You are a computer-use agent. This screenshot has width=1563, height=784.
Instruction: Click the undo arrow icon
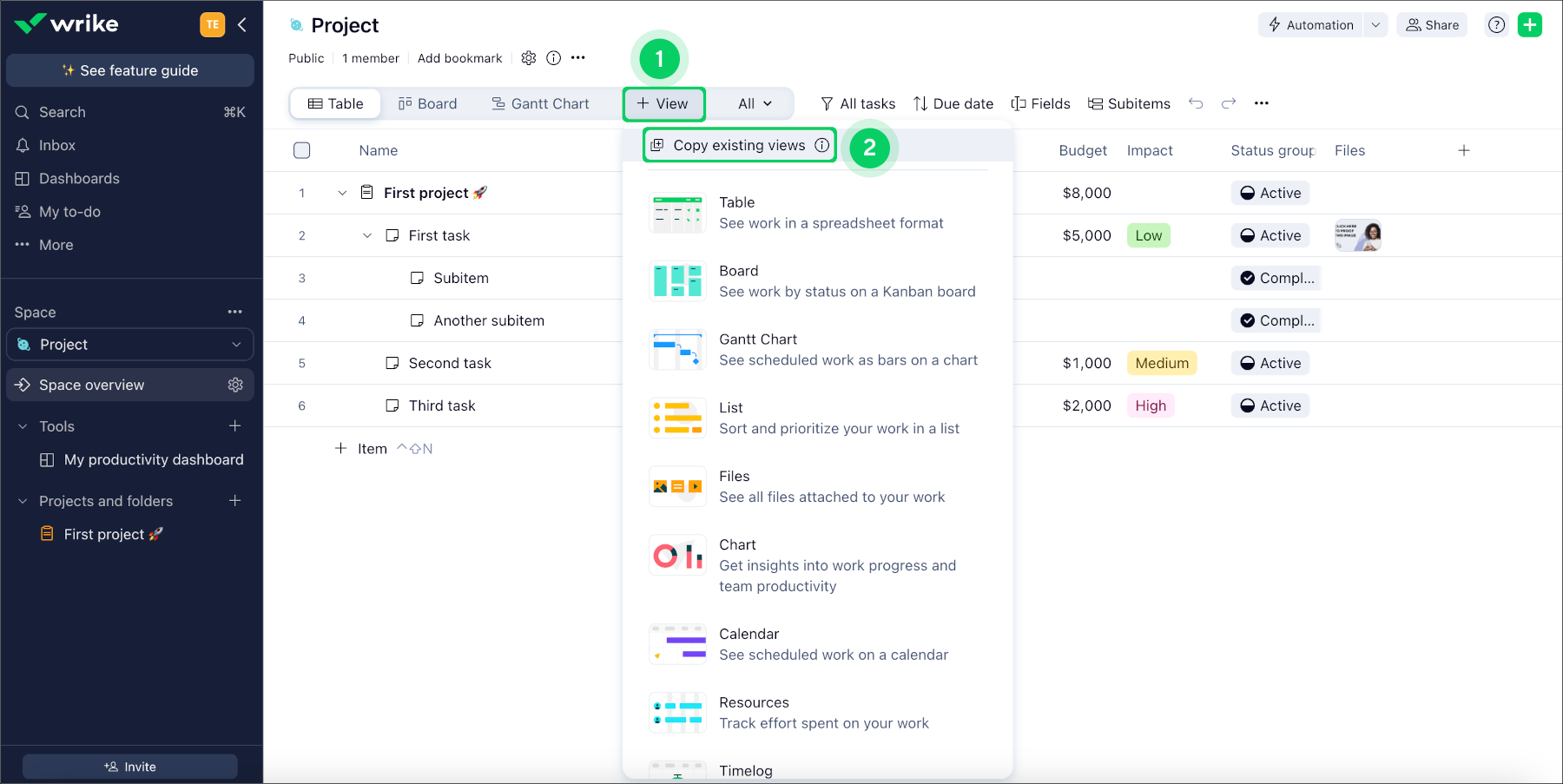[1196, 104]
